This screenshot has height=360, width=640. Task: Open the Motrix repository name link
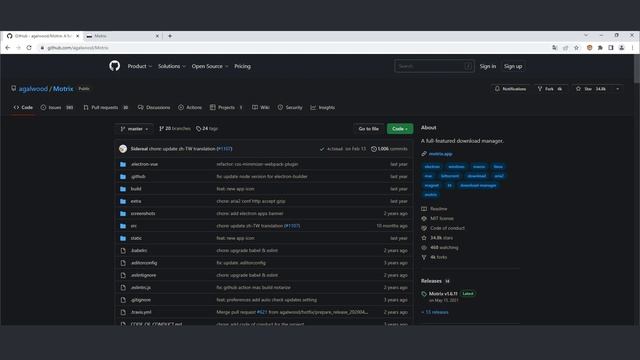(63, 89)
